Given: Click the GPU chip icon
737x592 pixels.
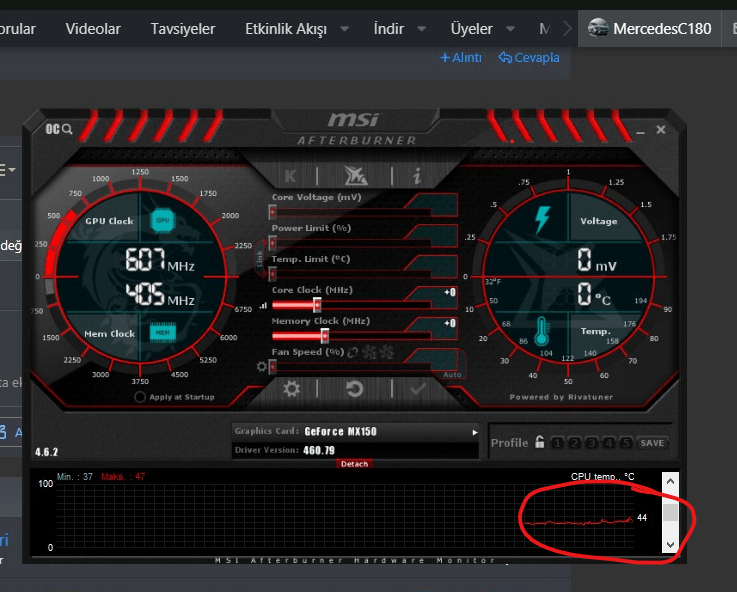Looking at the screenshot, I should point(163,220).
